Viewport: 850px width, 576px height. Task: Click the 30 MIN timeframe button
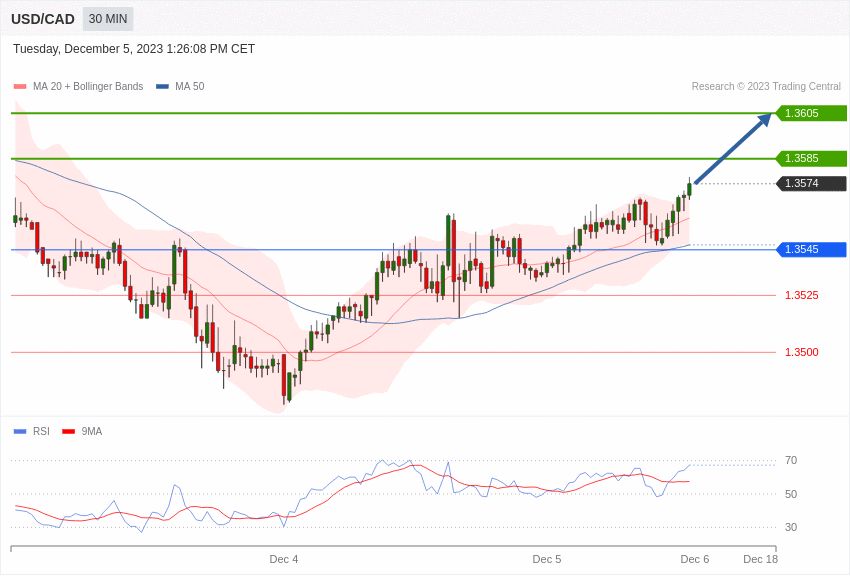click(x=108, y=19)
